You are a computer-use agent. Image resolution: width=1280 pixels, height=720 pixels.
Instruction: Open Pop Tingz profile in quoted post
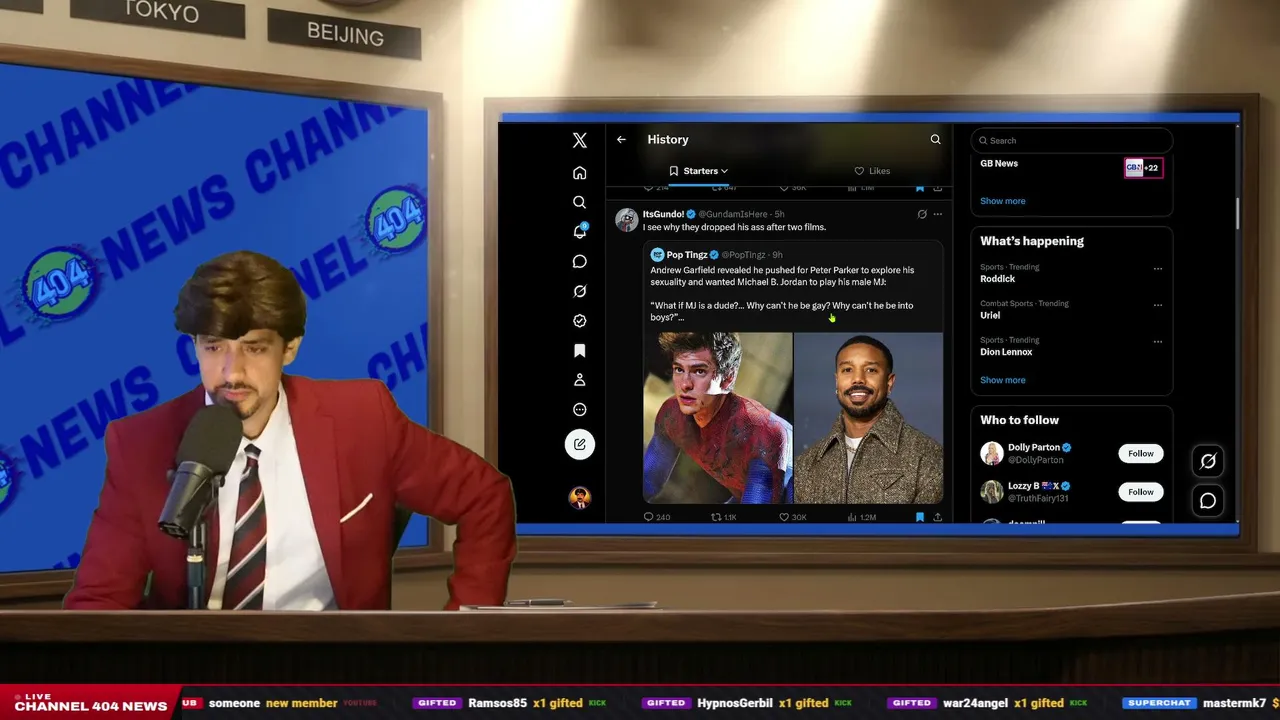(686, 255)
